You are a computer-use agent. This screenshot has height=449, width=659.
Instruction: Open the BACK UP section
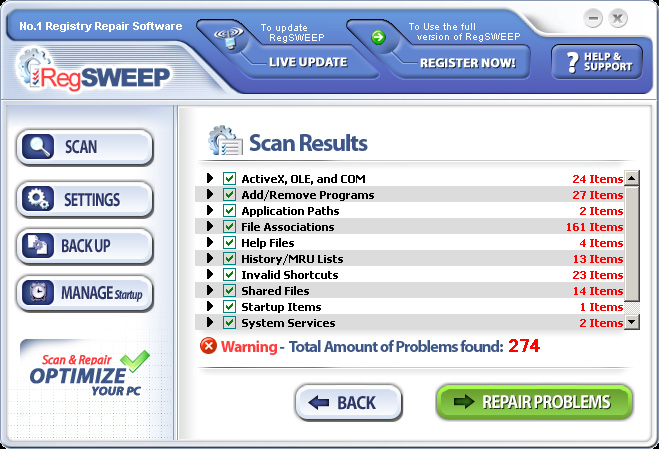[x=84, y=246]
